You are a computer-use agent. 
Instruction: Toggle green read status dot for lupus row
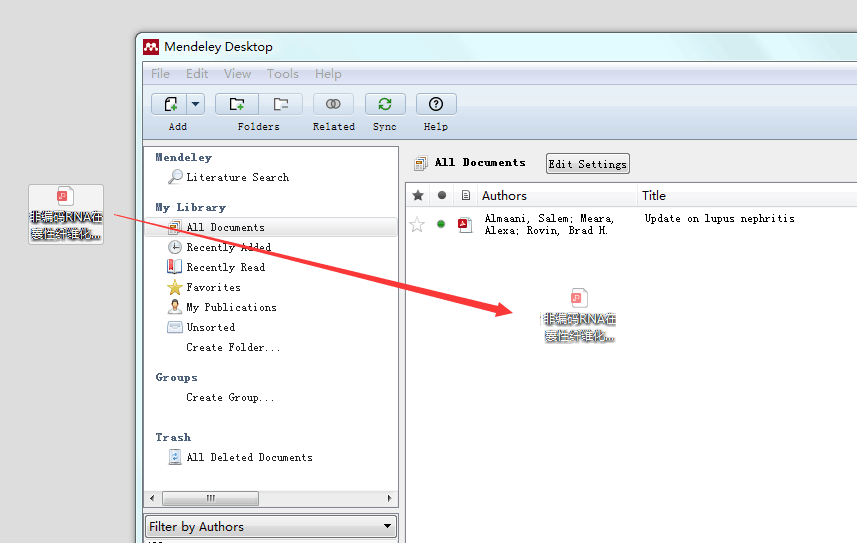(x=441, y=224)
